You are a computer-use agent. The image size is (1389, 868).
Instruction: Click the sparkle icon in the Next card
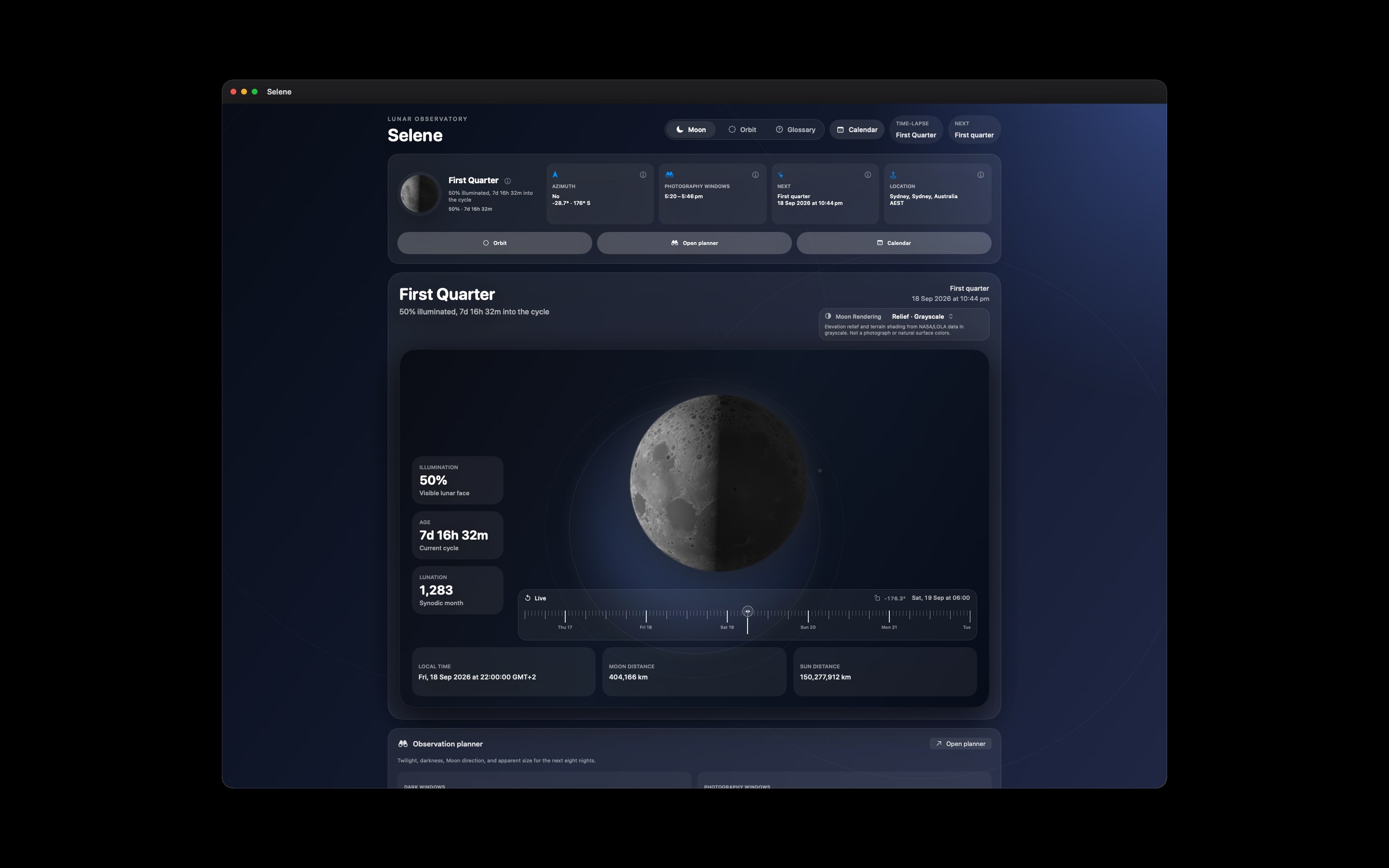click(781, 175)
